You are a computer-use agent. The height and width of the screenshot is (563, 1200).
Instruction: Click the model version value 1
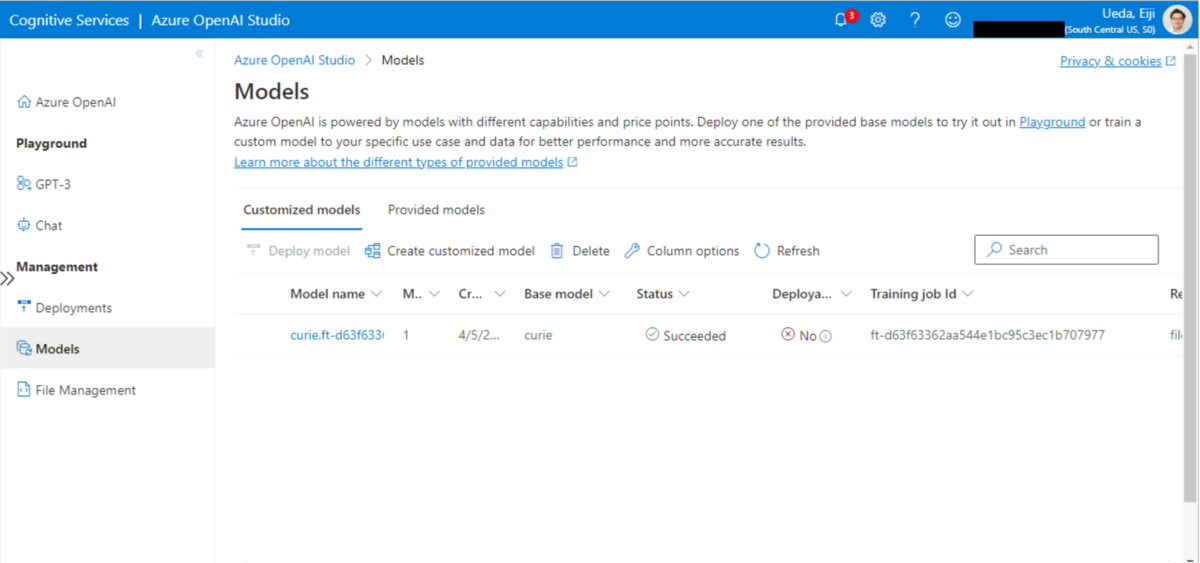click(406, 335)
